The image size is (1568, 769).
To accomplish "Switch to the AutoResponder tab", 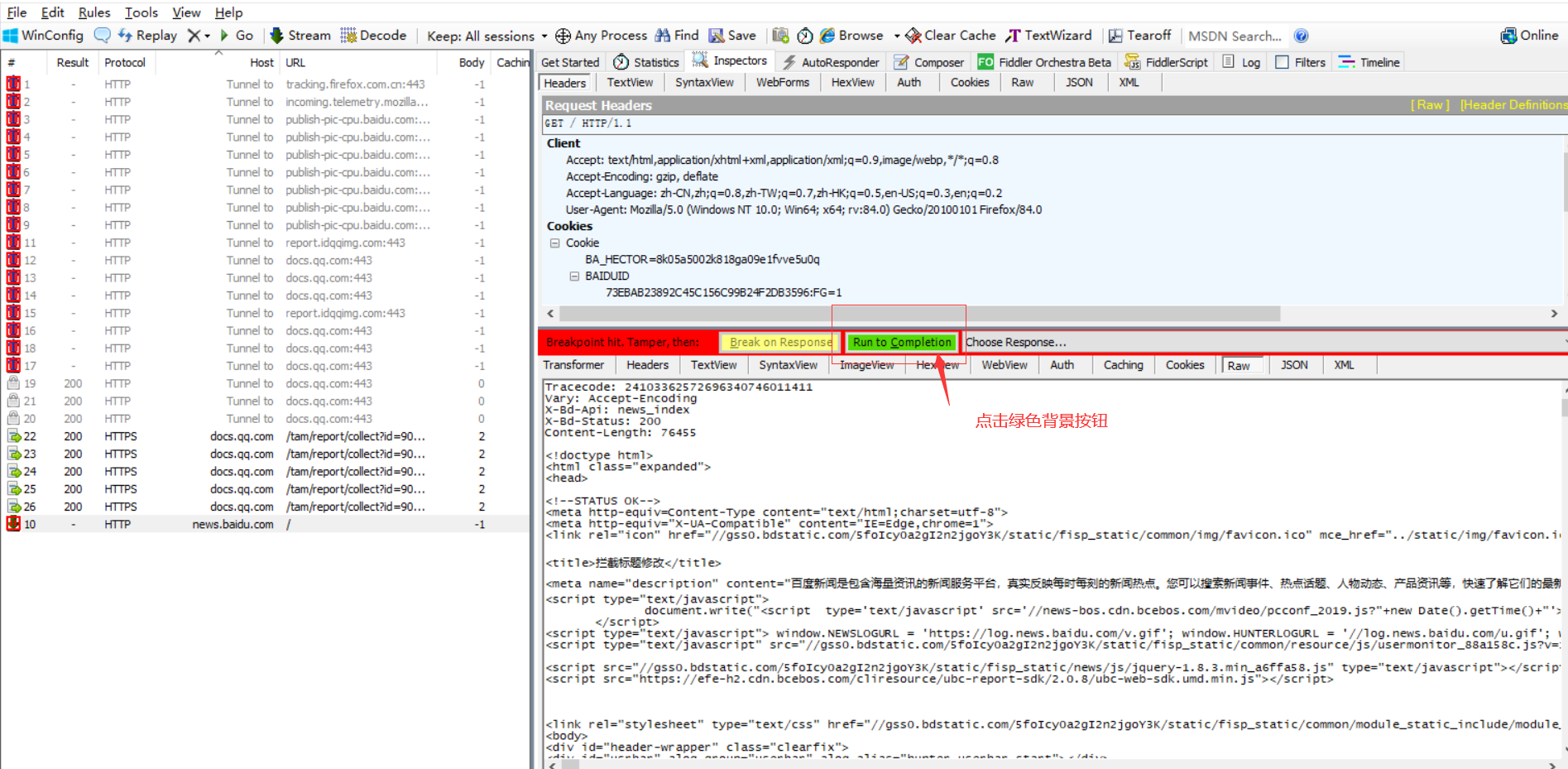I will (x=831, y=62).
